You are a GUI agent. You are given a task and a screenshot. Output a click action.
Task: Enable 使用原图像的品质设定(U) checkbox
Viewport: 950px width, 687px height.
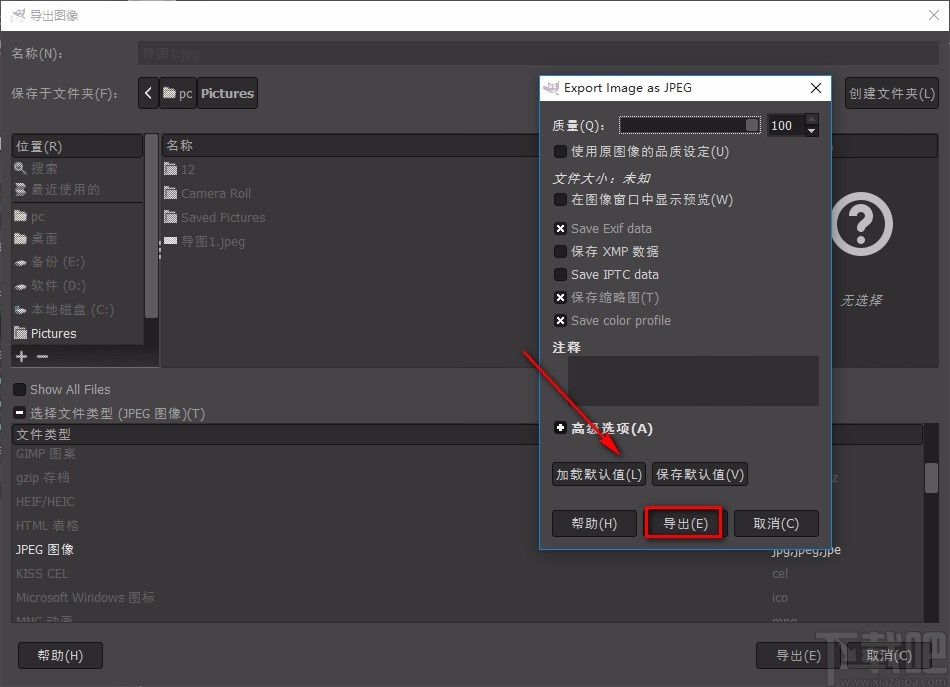coord(560,151)
